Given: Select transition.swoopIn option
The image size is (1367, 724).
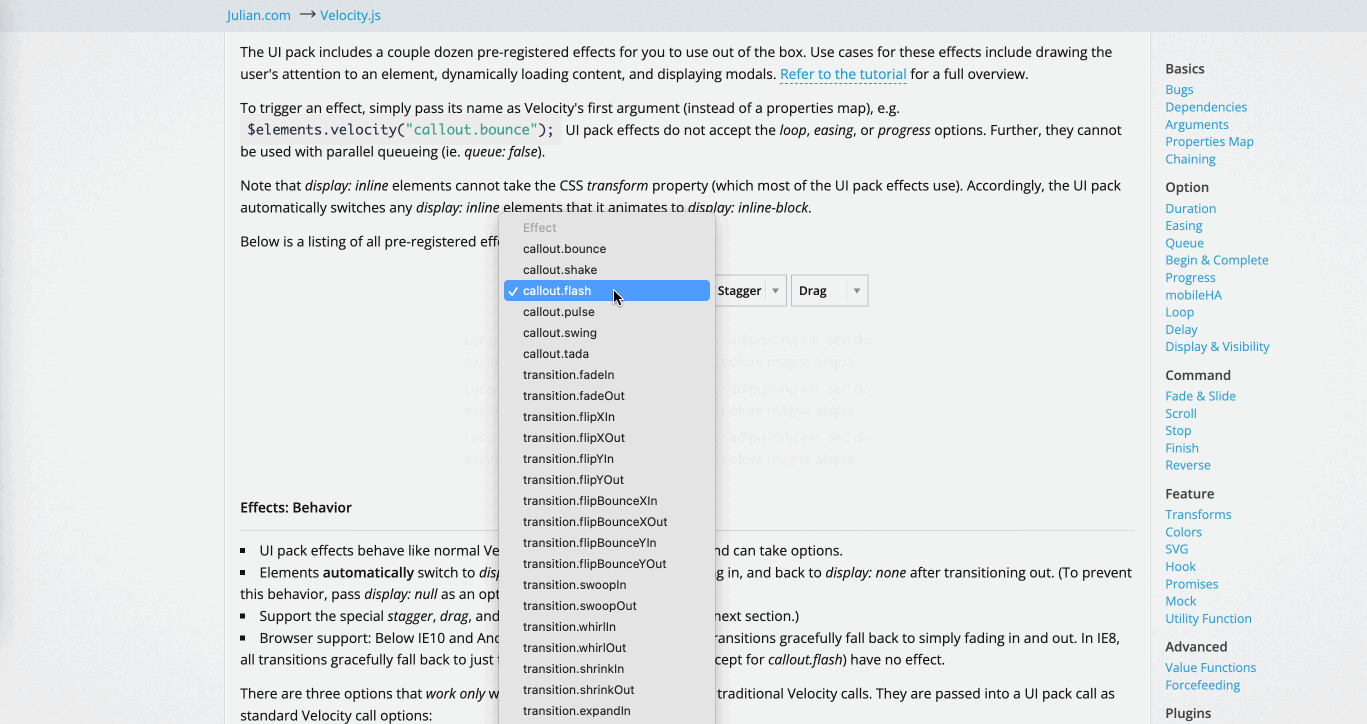Looking at the screenshot, I should (x=607, y=585).
